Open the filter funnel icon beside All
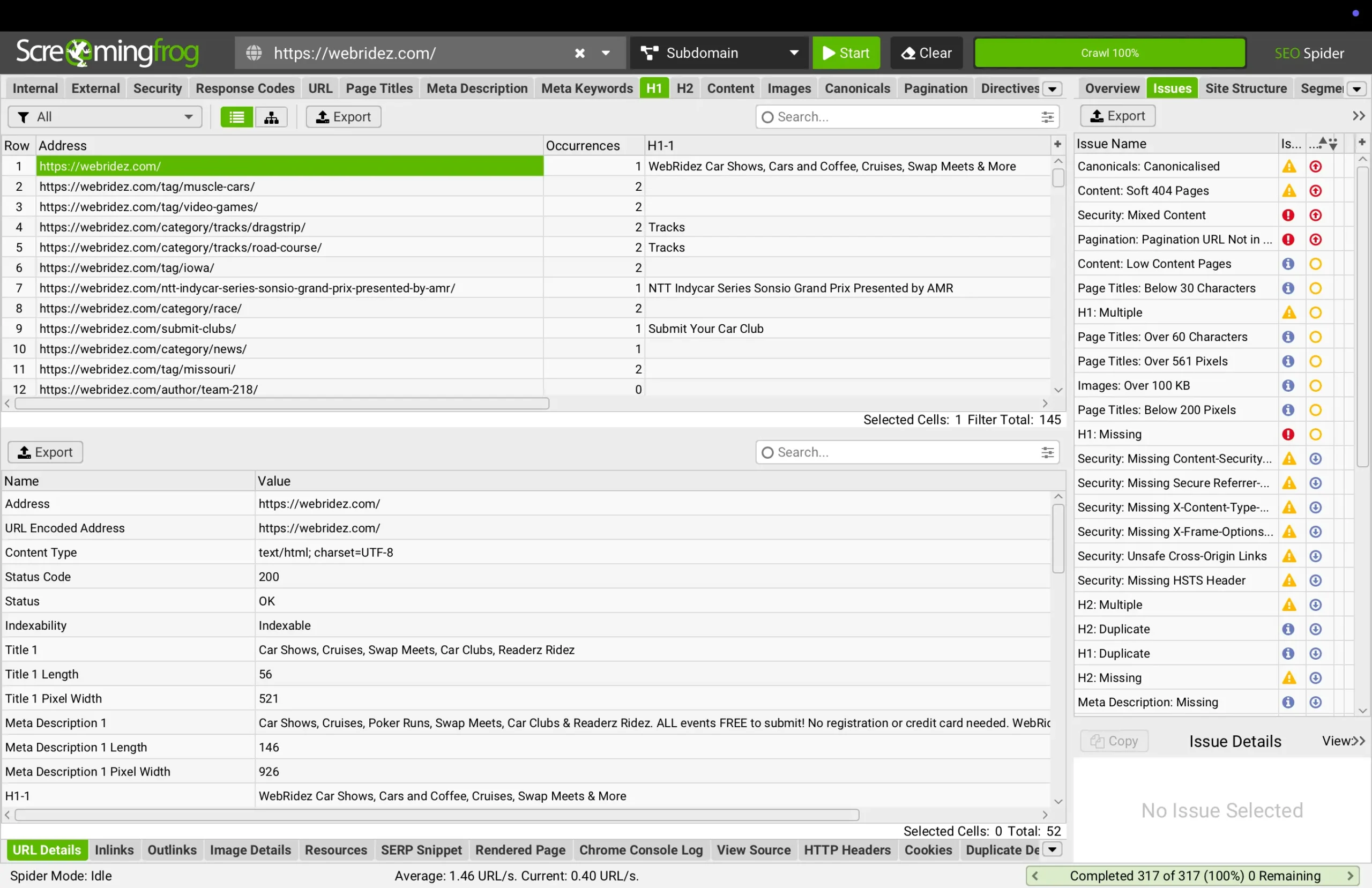This screenshot has width=1372, height=888. (x=24, y=116)
